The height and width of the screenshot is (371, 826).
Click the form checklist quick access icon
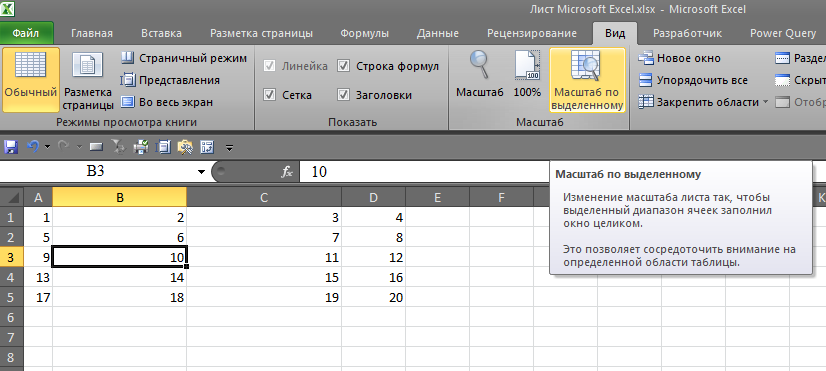click(207, 147)
